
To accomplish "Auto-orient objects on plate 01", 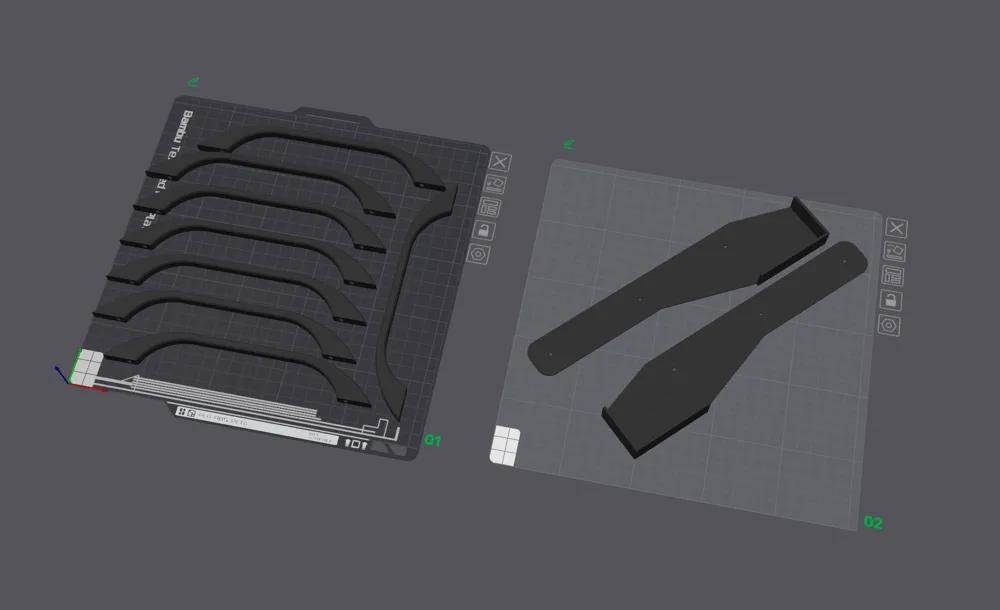I will pos(495,185).
